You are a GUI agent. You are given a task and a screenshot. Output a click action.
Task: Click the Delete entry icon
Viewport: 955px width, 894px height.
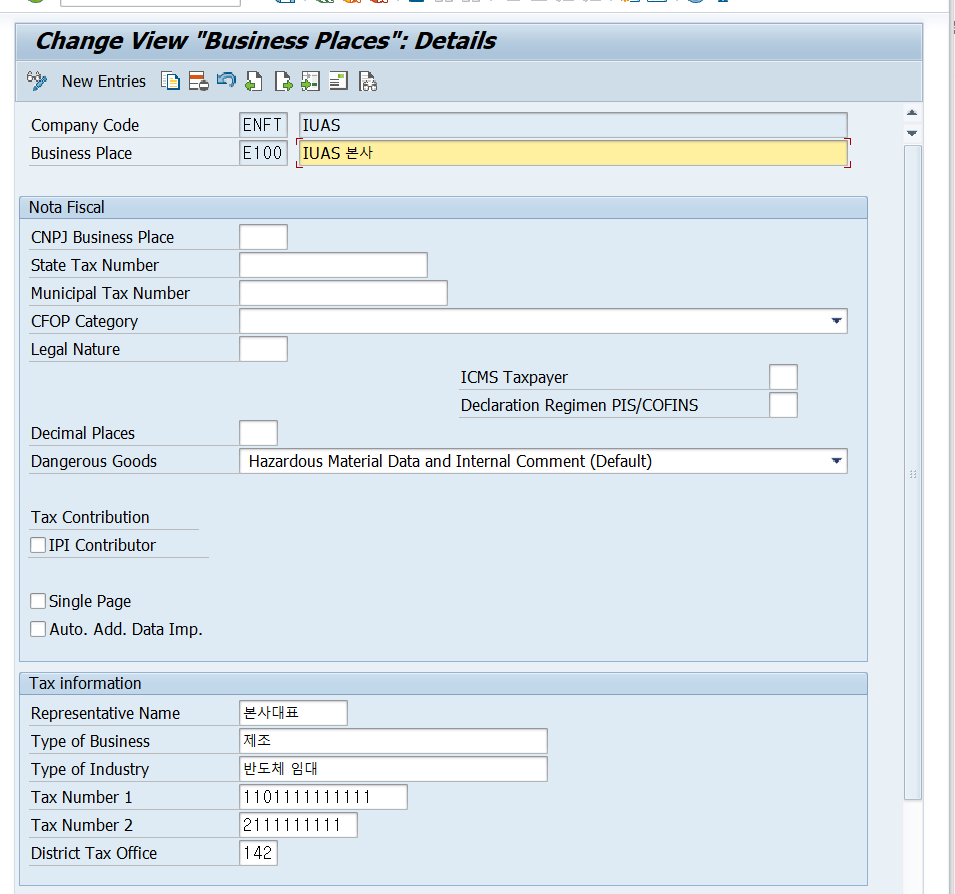tap(198, 81)
